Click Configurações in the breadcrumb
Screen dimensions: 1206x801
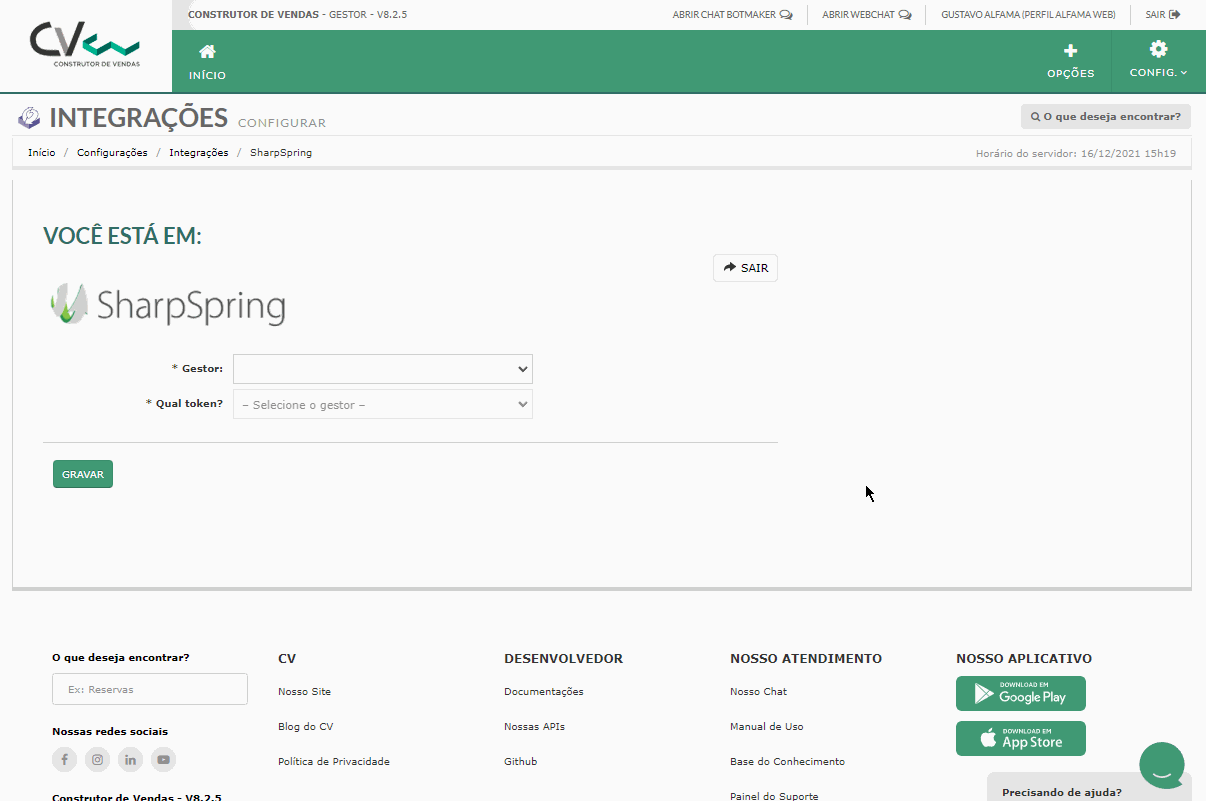coord(112,153)
